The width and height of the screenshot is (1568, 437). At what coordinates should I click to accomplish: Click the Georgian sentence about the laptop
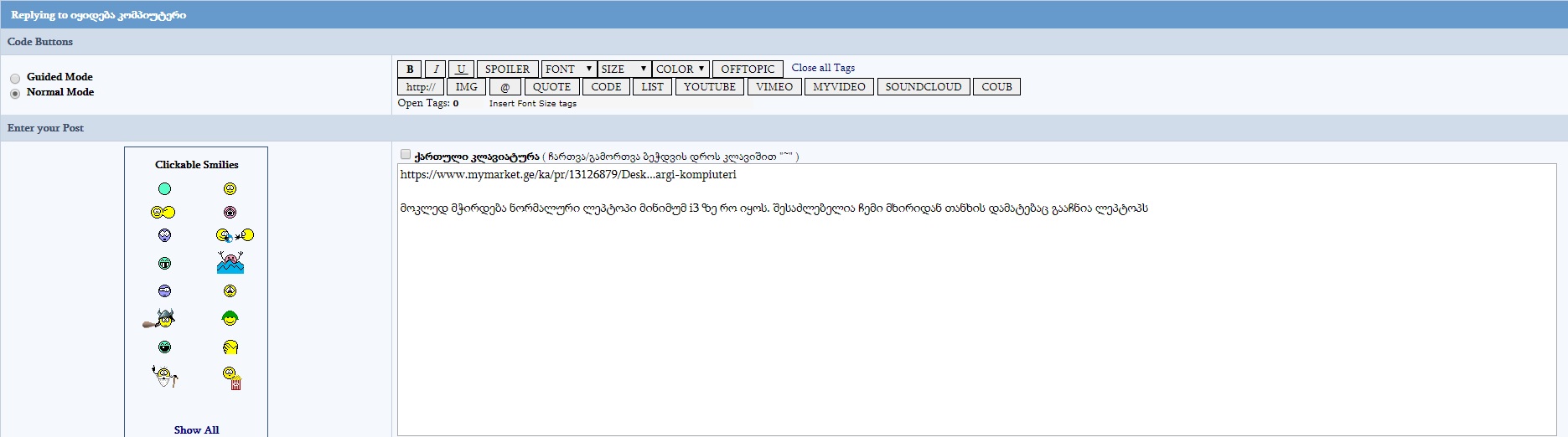coord(774,208)
